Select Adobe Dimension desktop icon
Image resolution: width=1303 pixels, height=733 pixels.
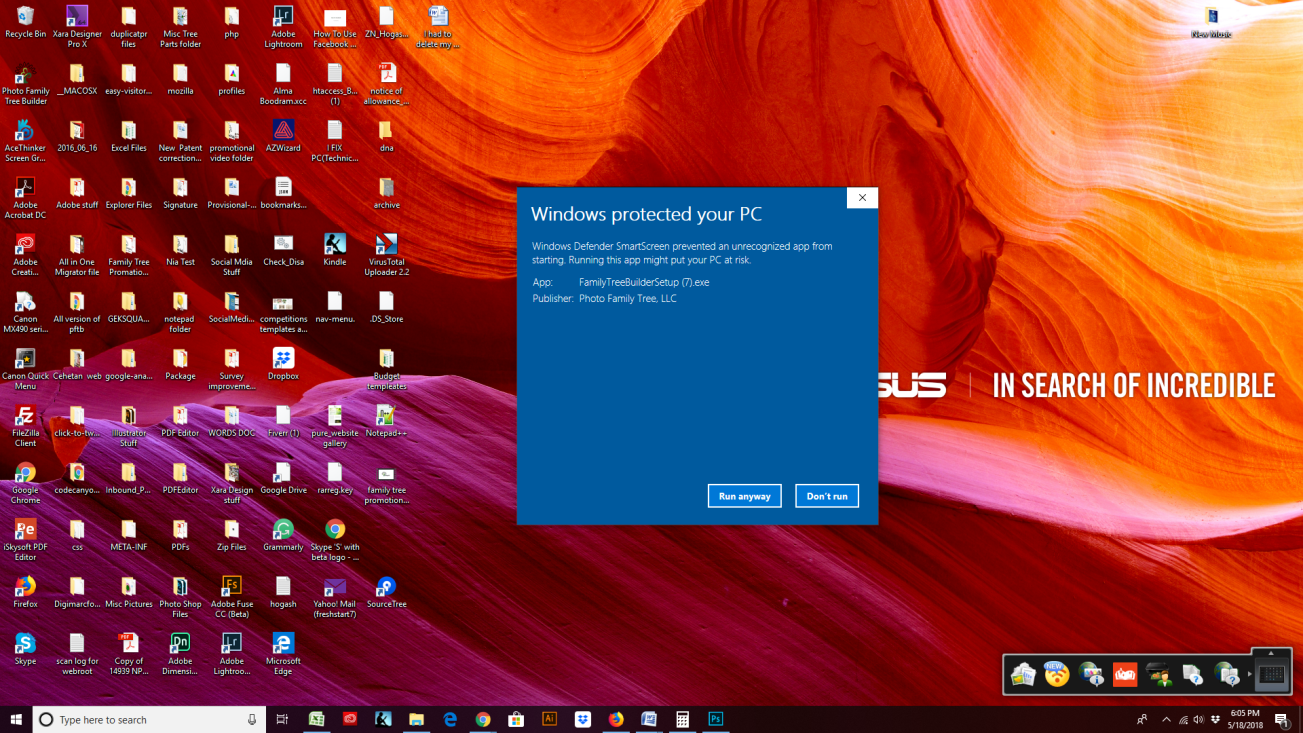click(x=180, y=654)
